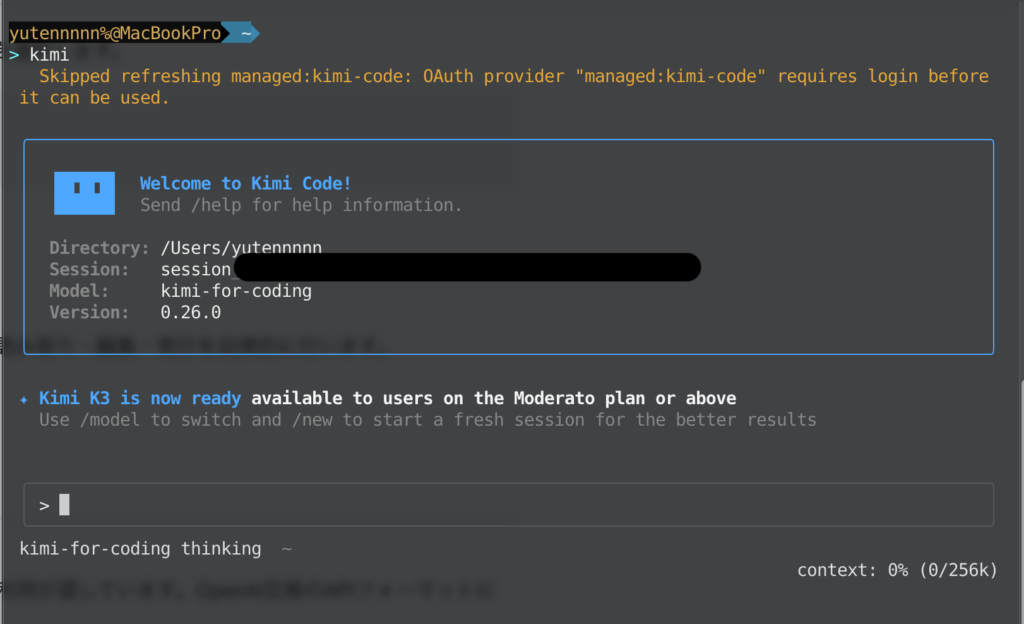This screenshot has width=1024, height=624.
Task: Click the kimi-for-coding thinking status label
Action: point(140,549)
